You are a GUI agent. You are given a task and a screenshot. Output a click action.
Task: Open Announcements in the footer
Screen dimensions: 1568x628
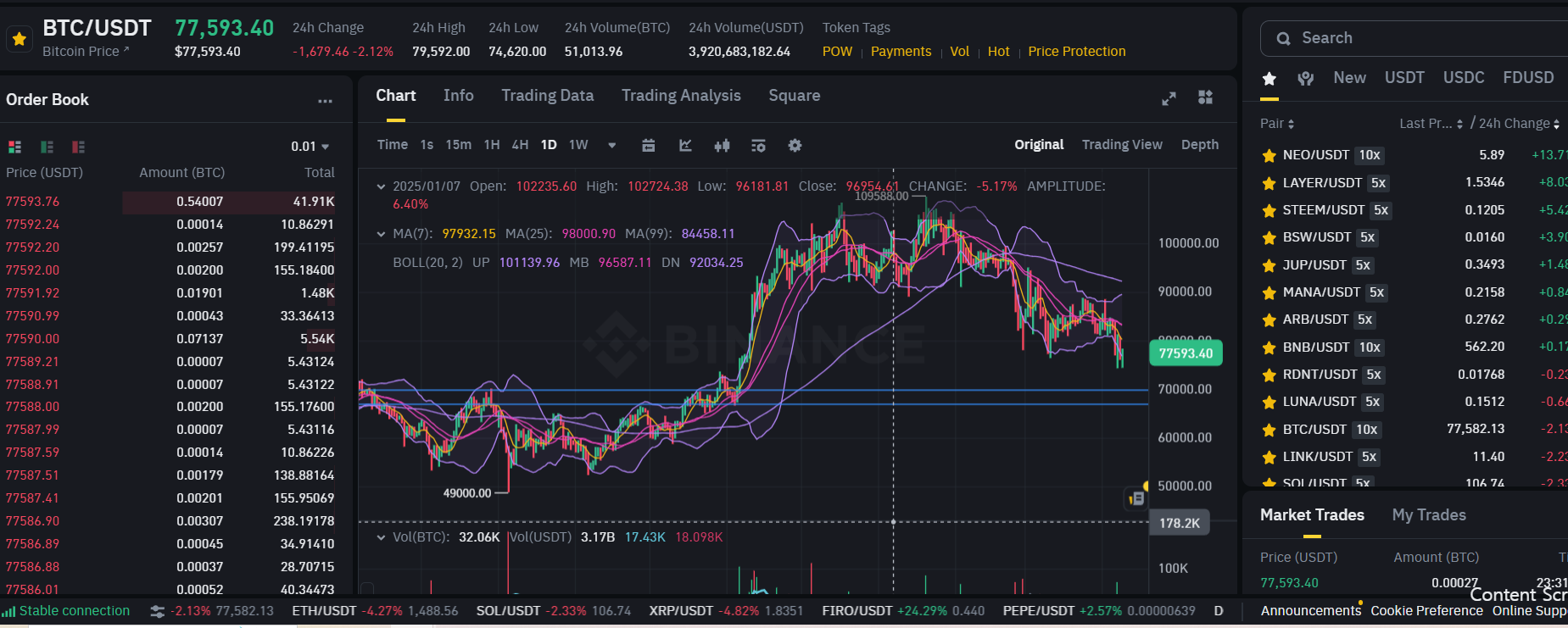pyautogui.click(x=1310, y=611)
